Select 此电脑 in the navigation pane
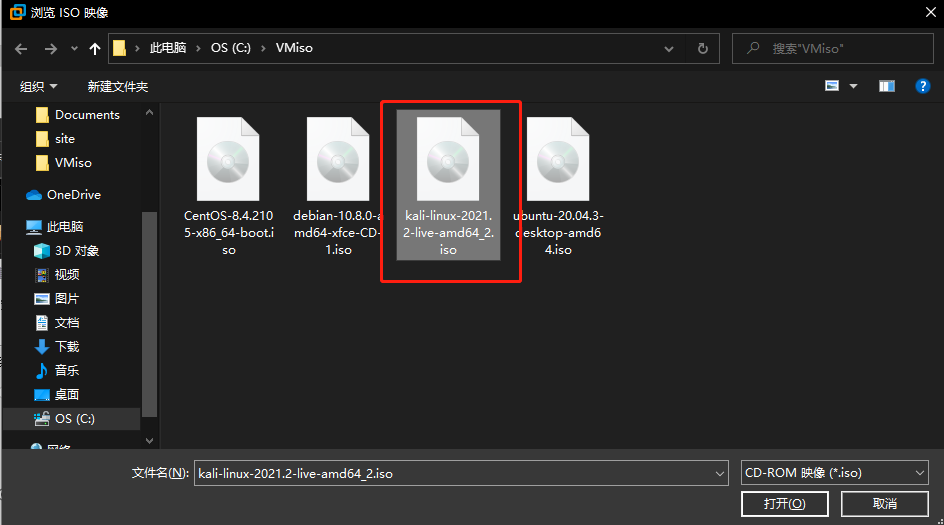 tap(55, 226)
